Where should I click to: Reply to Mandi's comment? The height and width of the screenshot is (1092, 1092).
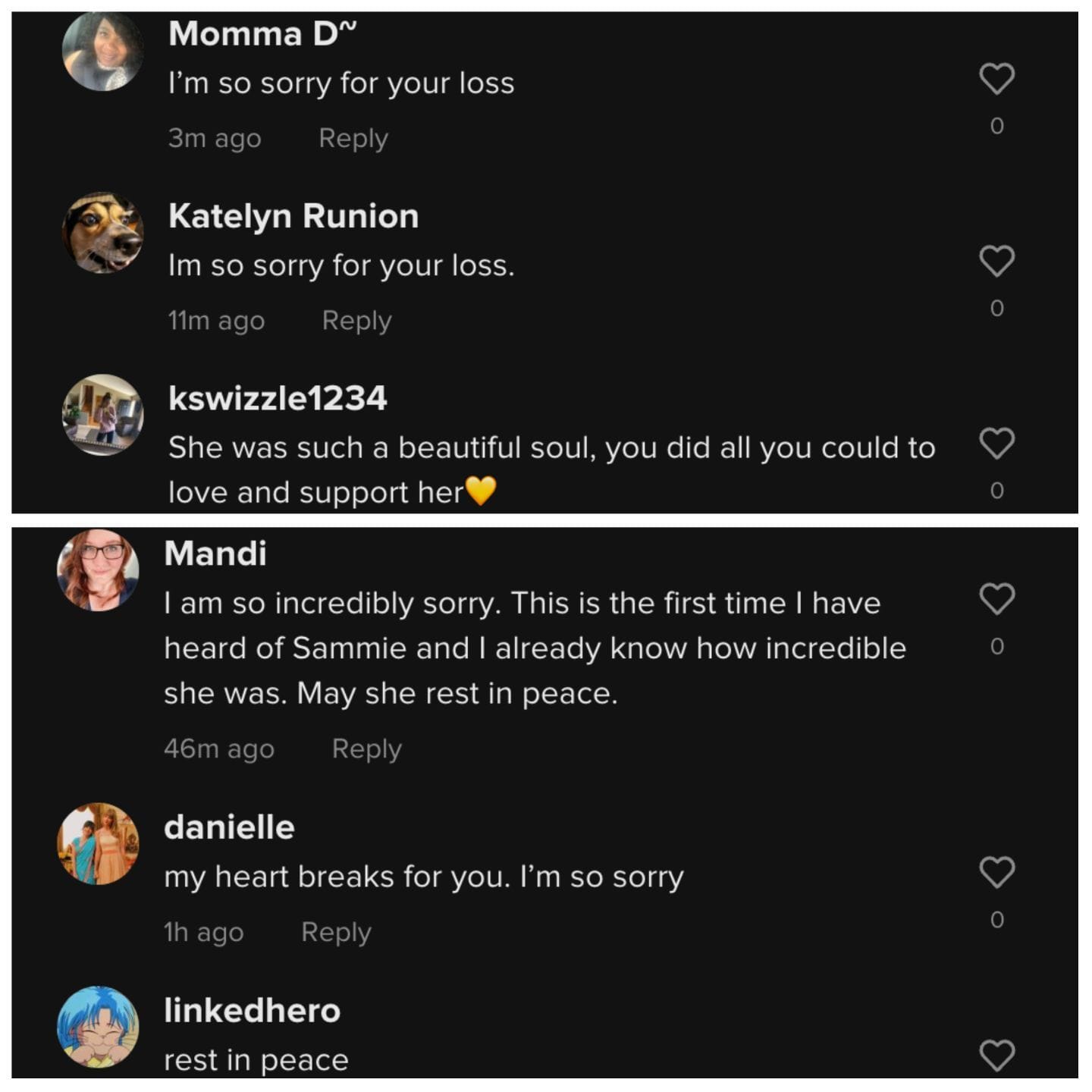[366, 749]
